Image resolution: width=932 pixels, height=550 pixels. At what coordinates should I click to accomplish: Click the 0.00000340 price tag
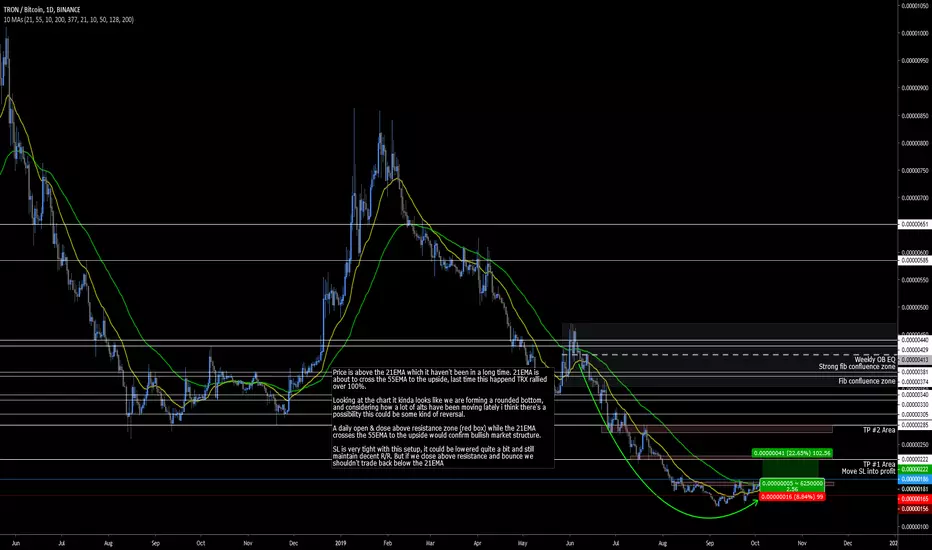point(915,394)
